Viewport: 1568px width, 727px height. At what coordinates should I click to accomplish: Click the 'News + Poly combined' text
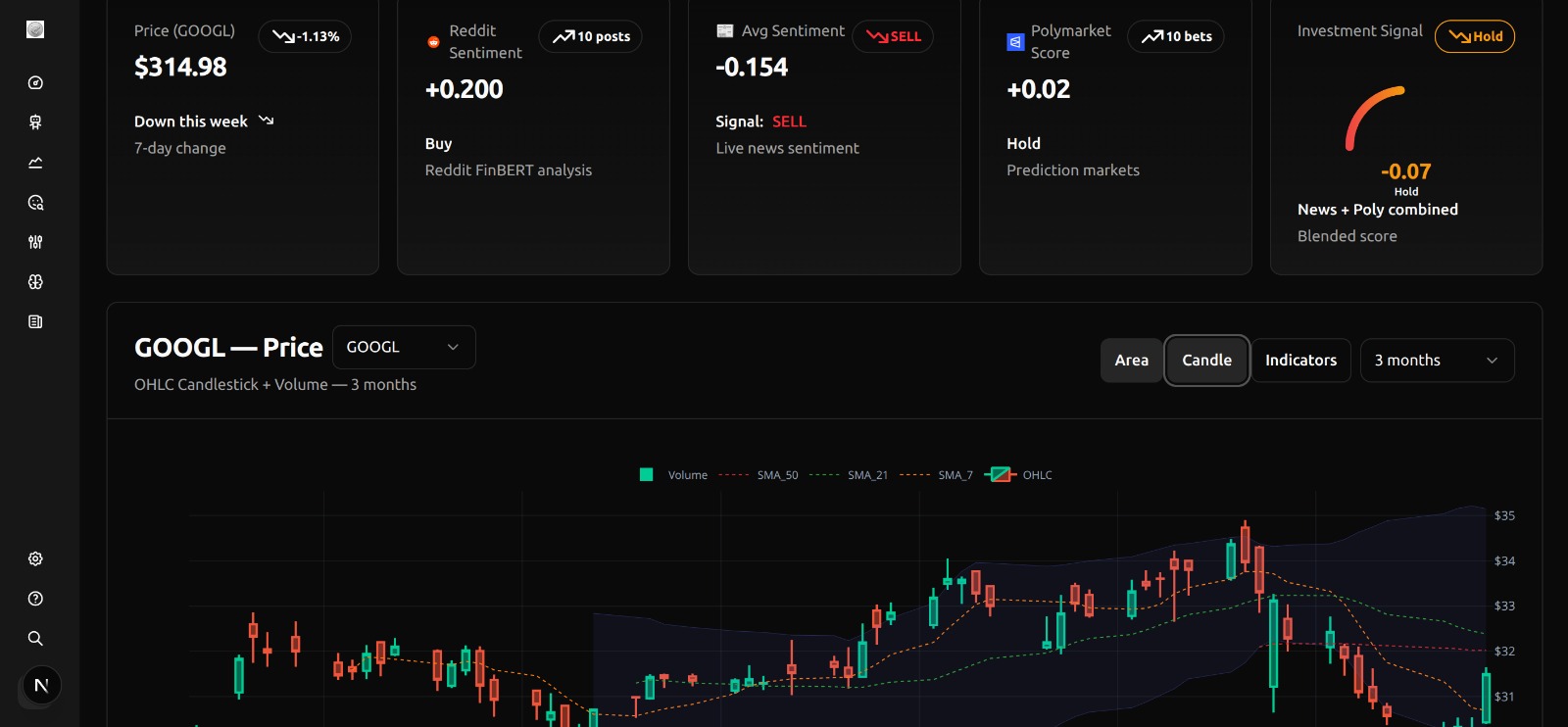pos(1378,210)
